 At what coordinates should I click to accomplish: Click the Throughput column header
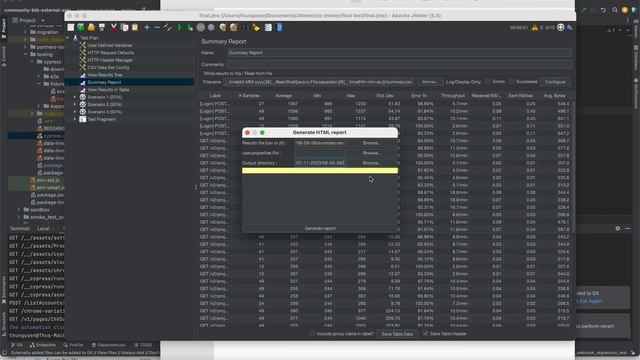click(x=453, y=96)
